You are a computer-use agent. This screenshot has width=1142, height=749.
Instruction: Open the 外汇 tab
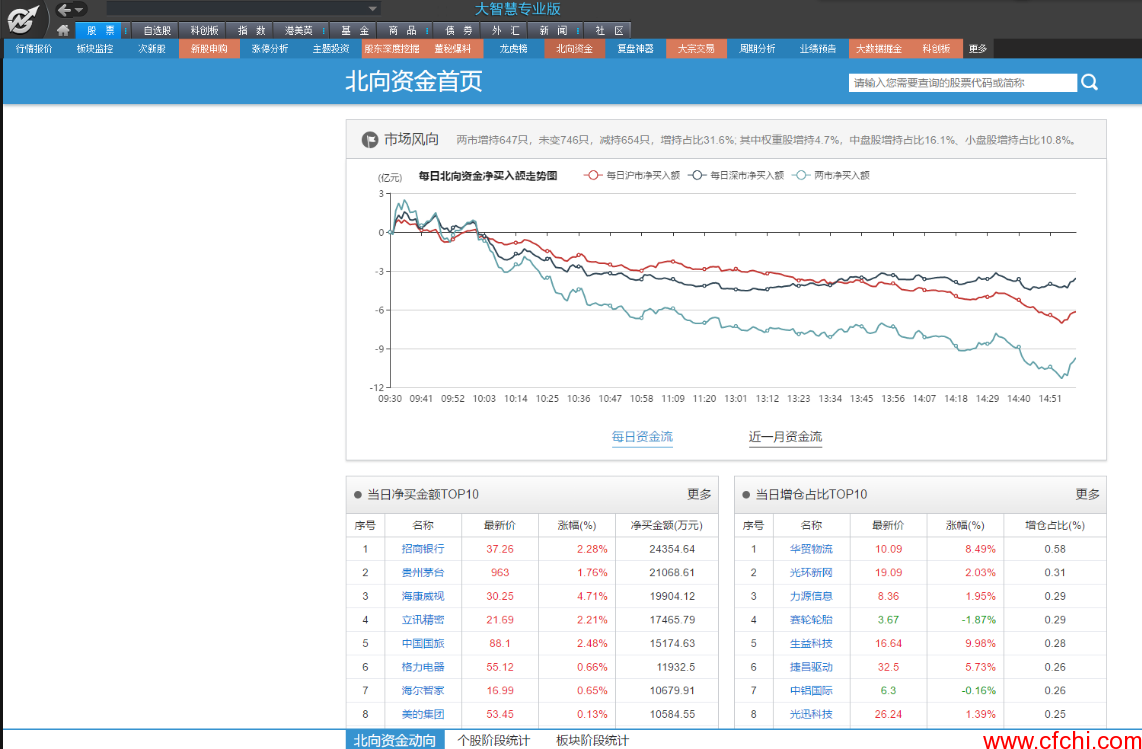point(505,31)
